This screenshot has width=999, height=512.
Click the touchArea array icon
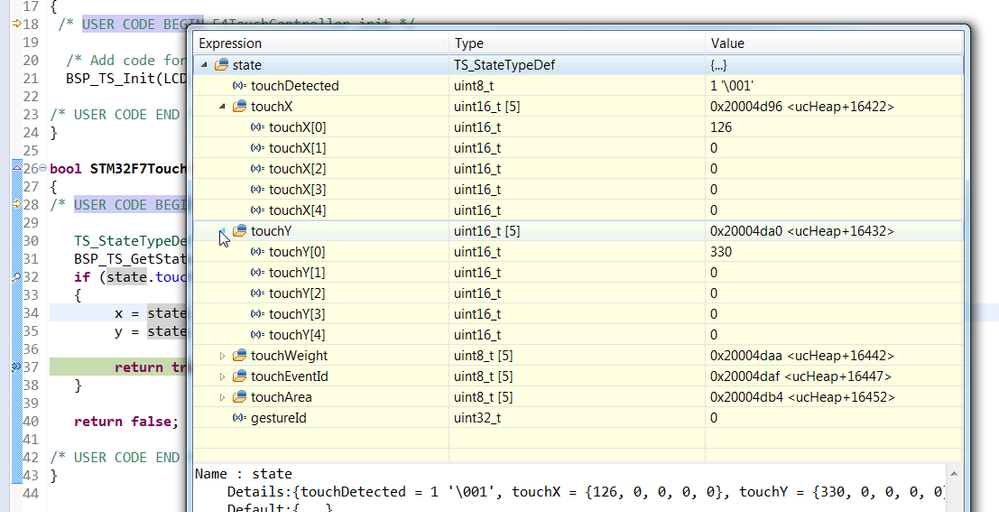240,397
